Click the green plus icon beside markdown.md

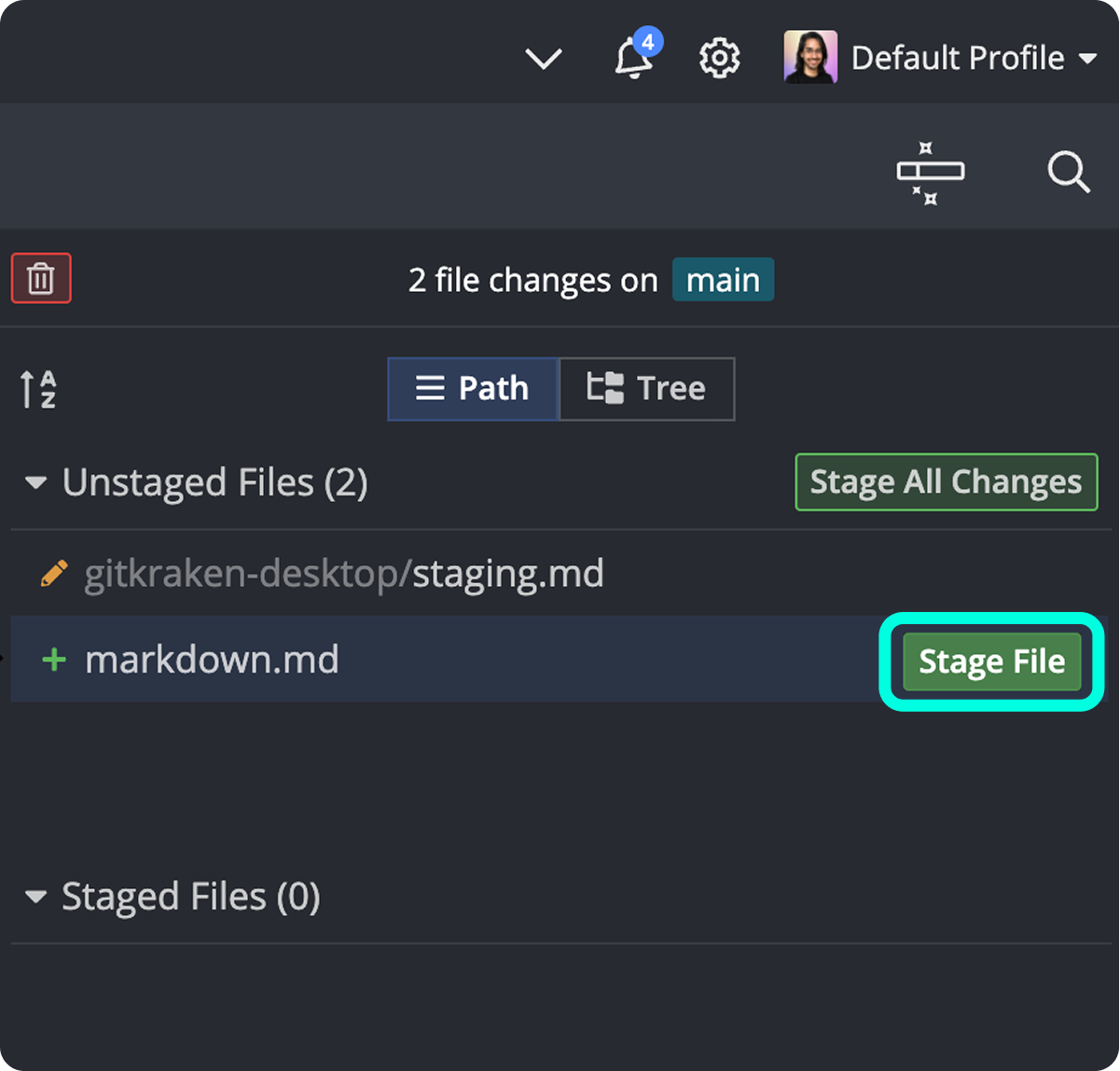pyautogui.click(x=53, y=660)
